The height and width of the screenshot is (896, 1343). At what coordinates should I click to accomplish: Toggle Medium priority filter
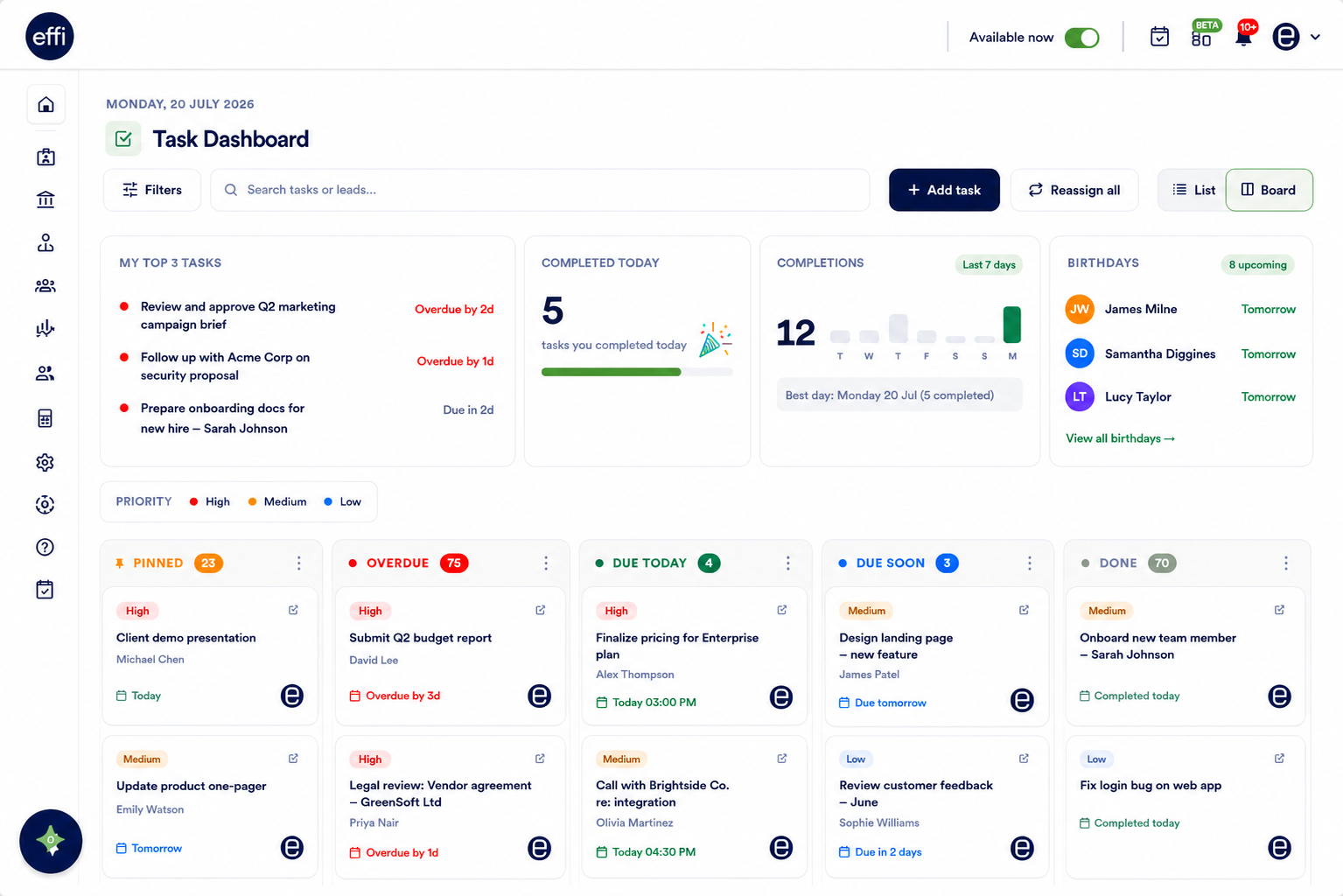pos(277,501)
